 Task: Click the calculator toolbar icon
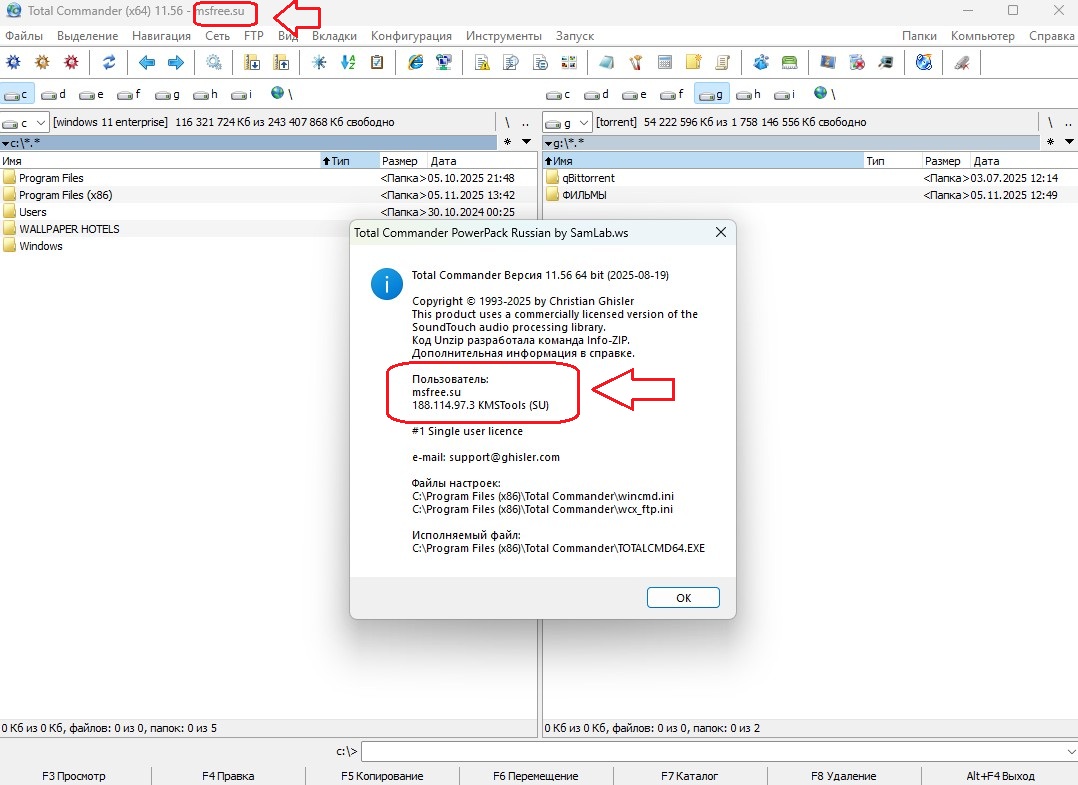tap(663, 62)
